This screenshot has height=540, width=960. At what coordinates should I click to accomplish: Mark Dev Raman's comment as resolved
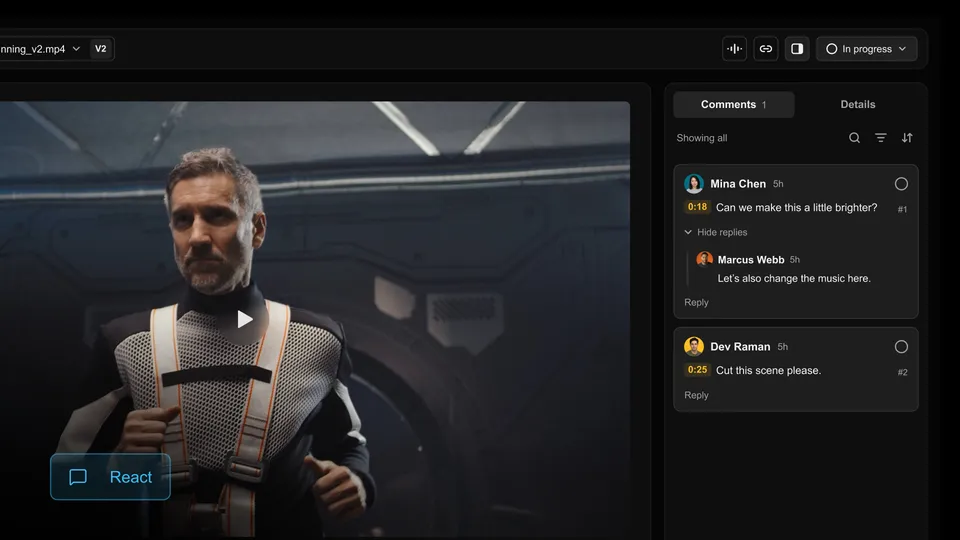point(901,347)
